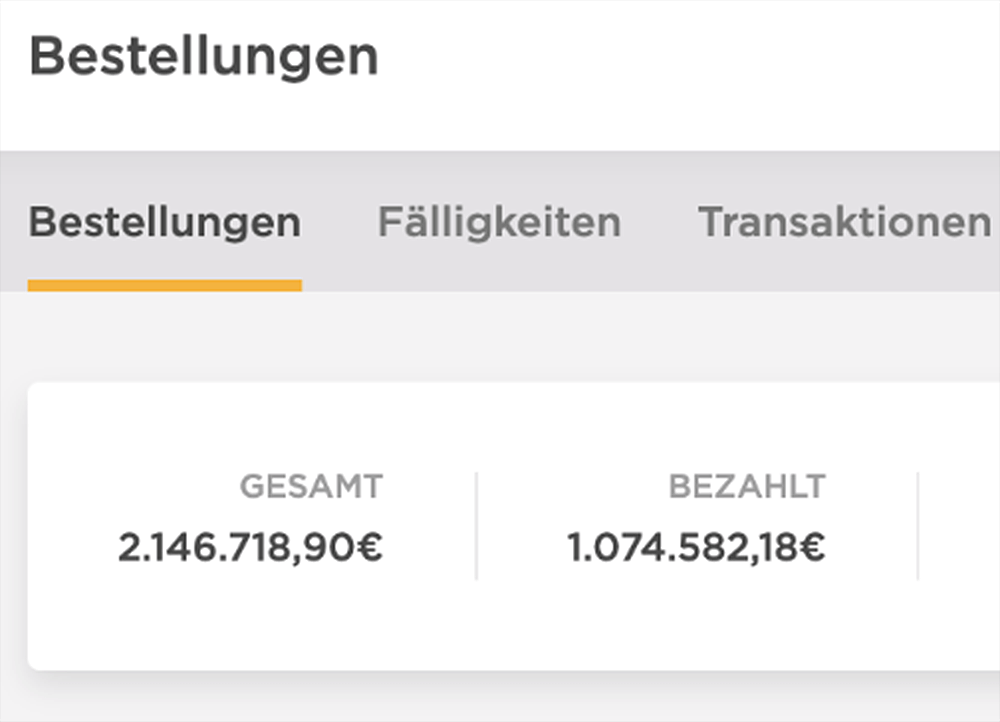Screen dimensions: 1000x722
Task: Click the euro sign in the GESAMT amount
Action: 371,547
